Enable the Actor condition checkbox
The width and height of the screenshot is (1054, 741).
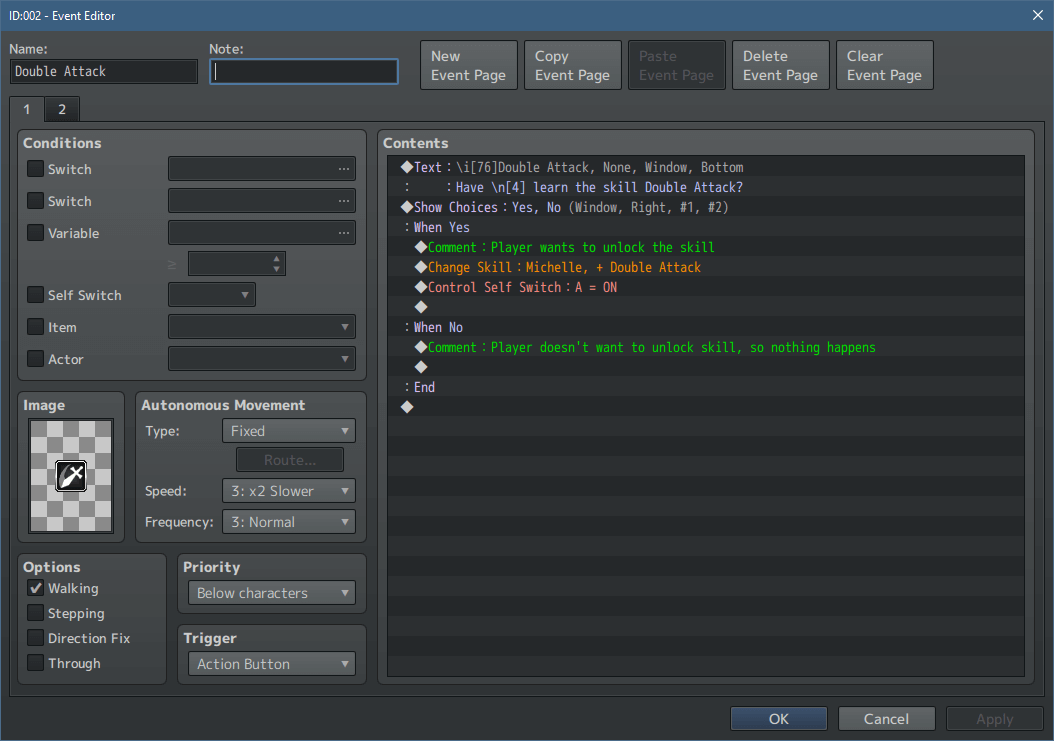pos(35,358)
